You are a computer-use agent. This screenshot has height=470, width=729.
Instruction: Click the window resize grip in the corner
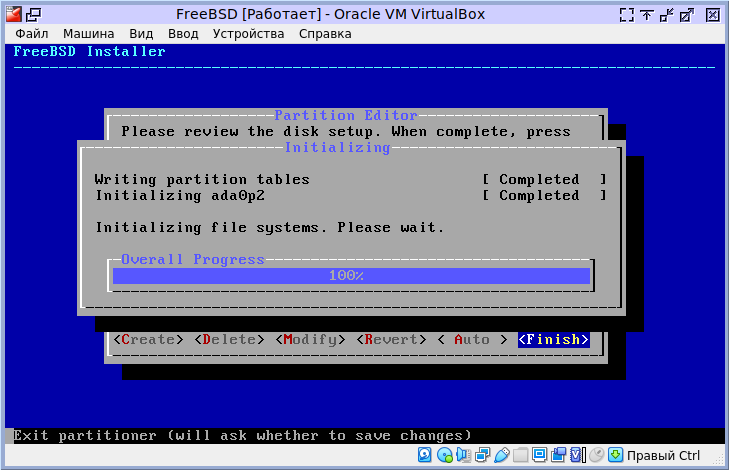[x=718, y=459]
